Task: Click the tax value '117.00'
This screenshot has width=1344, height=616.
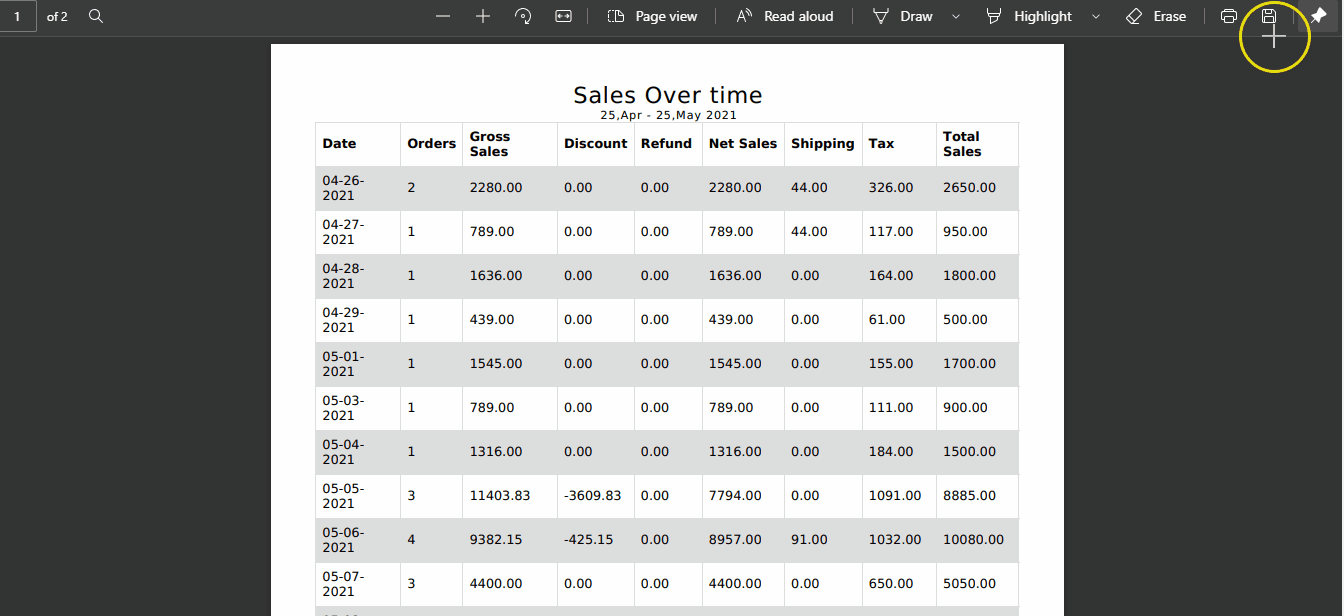Action: [891, 232]
